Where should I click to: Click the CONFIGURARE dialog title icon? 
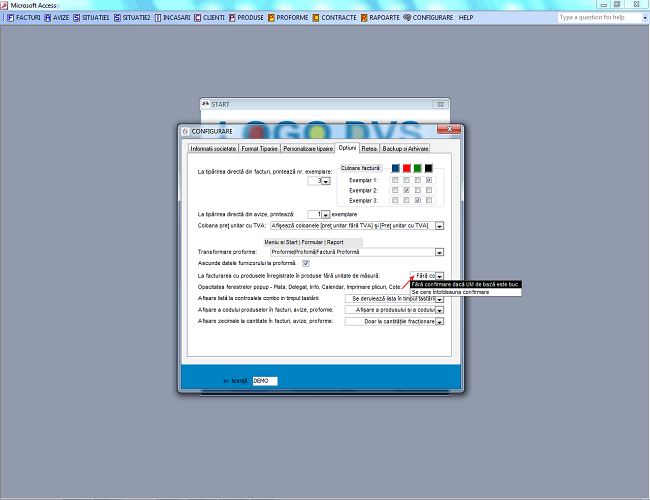(x=185, y=131)
